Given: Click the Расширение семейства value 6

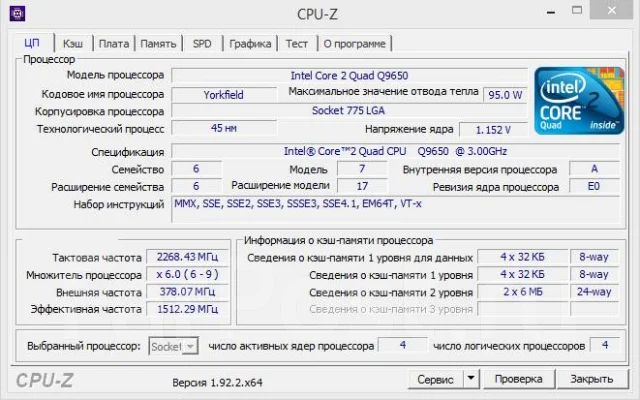Looking at the screenshot, I should click(x=196, y=186).
